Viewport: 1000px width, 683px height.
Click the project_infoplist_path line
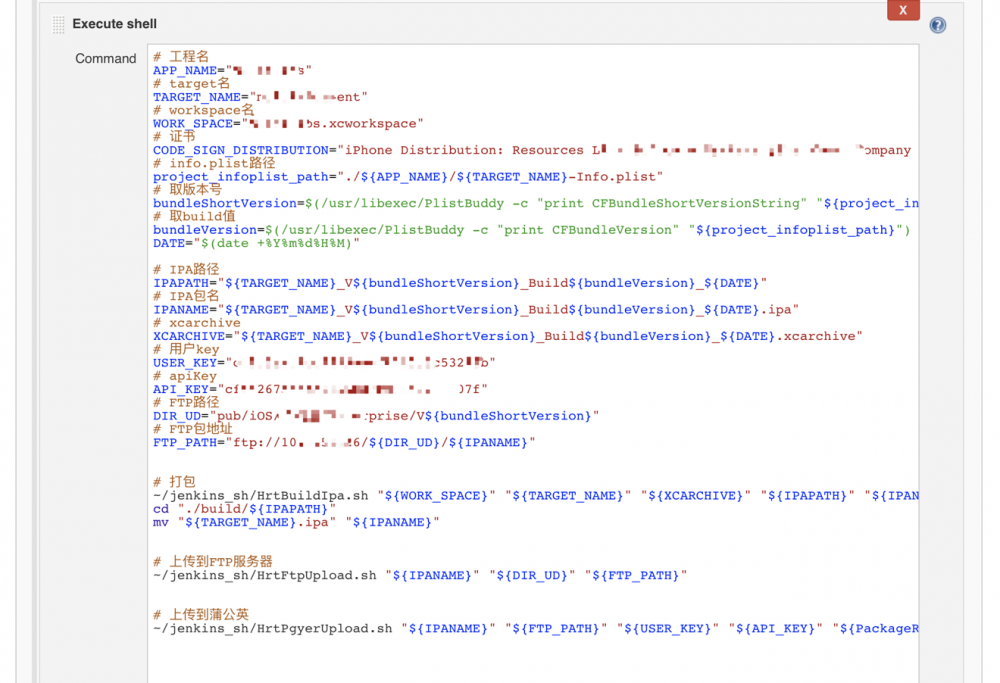click(408, 177)
